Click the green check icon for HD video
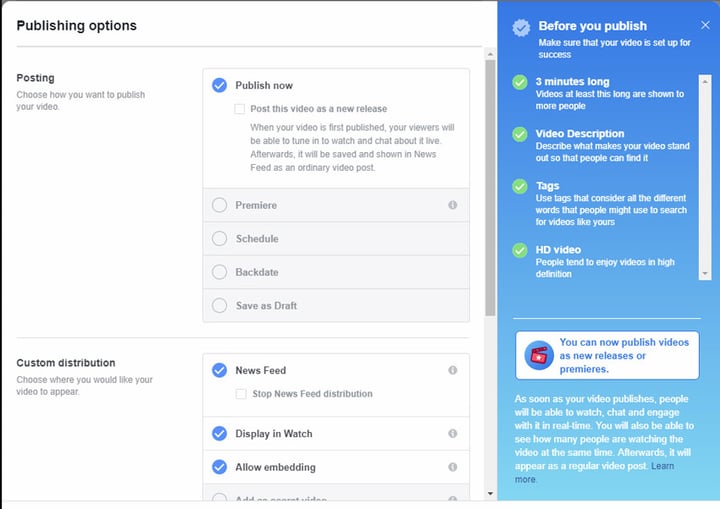Image resolution: width=720 pixels, height=509 pixels. (x=520, y=250)
